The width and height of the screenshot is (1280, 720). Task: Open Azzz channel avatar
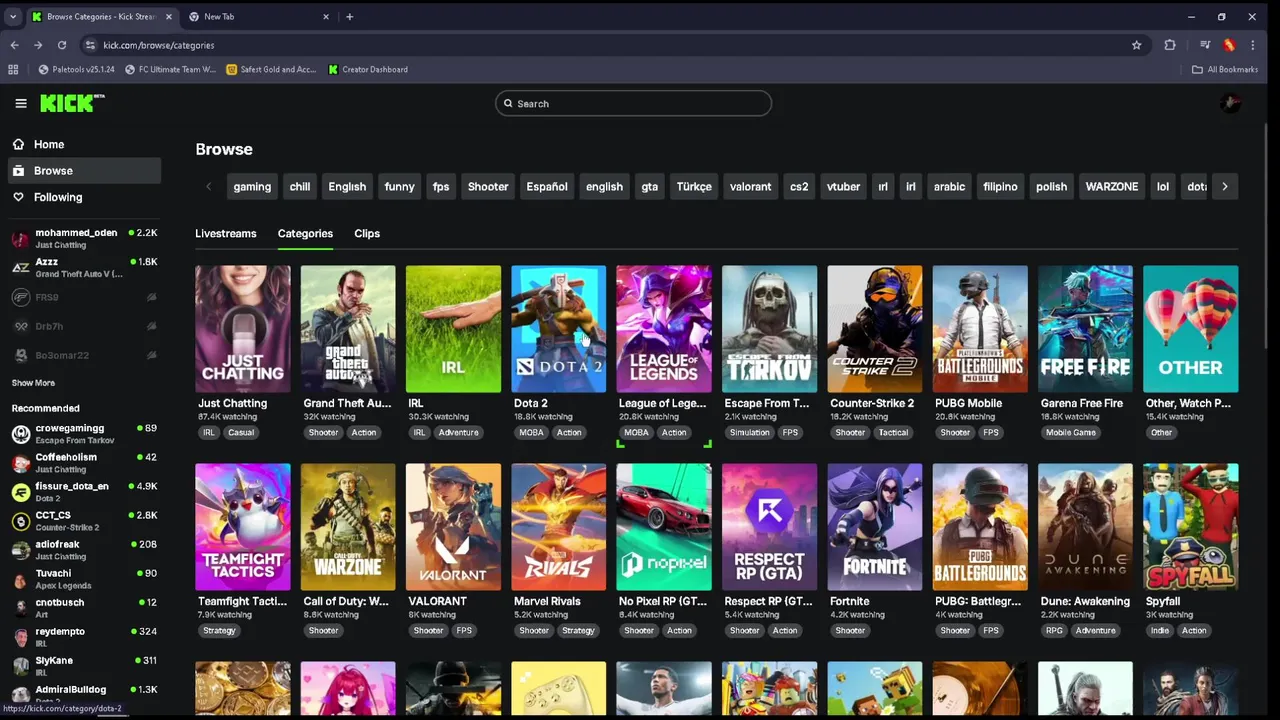coord(20,267)
